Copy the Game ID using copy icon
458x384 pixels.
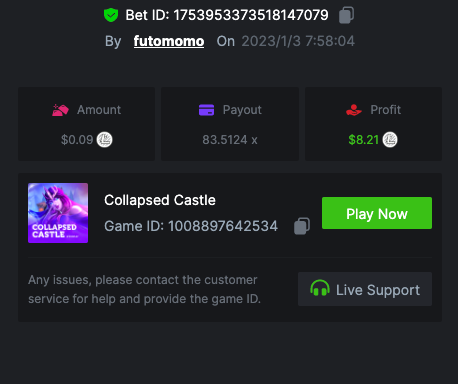click(302, 226)
